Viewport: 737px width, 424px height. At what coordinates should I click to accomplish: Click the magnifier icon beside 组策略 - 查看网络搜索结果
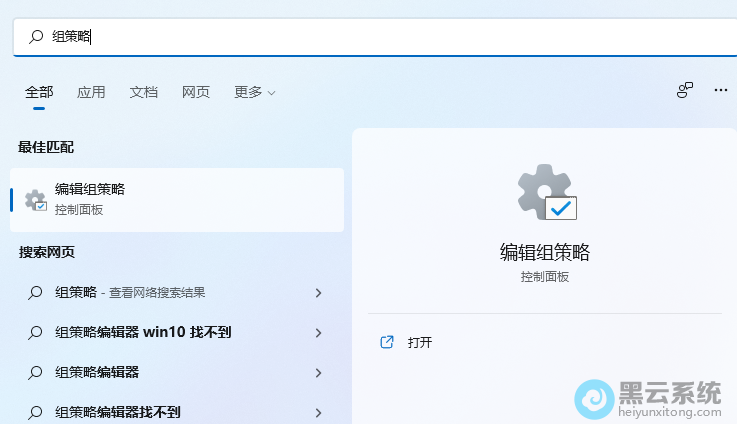tap(35, 292)
